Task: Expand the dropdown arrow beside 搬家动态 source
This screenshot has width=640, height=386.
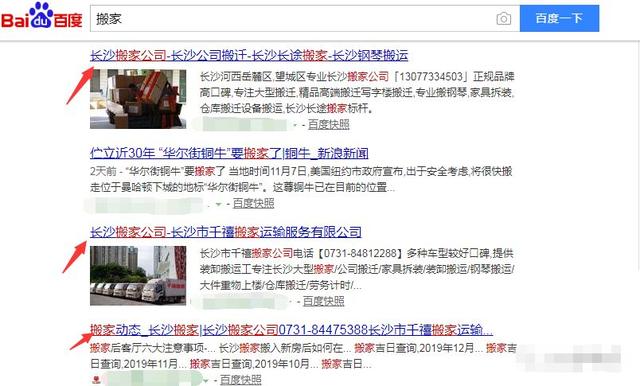Action: tap(206, 380)
